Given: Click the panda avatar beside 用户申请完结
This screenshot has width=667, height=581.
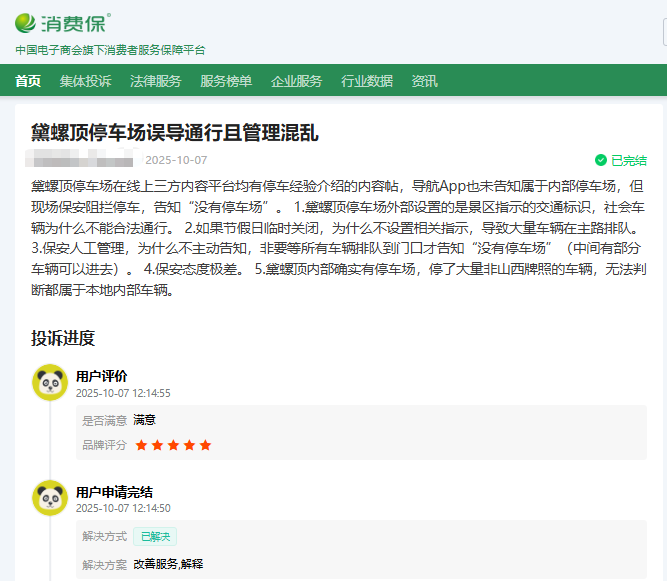Looking at the screenshot, I should [x=49, y=498].
